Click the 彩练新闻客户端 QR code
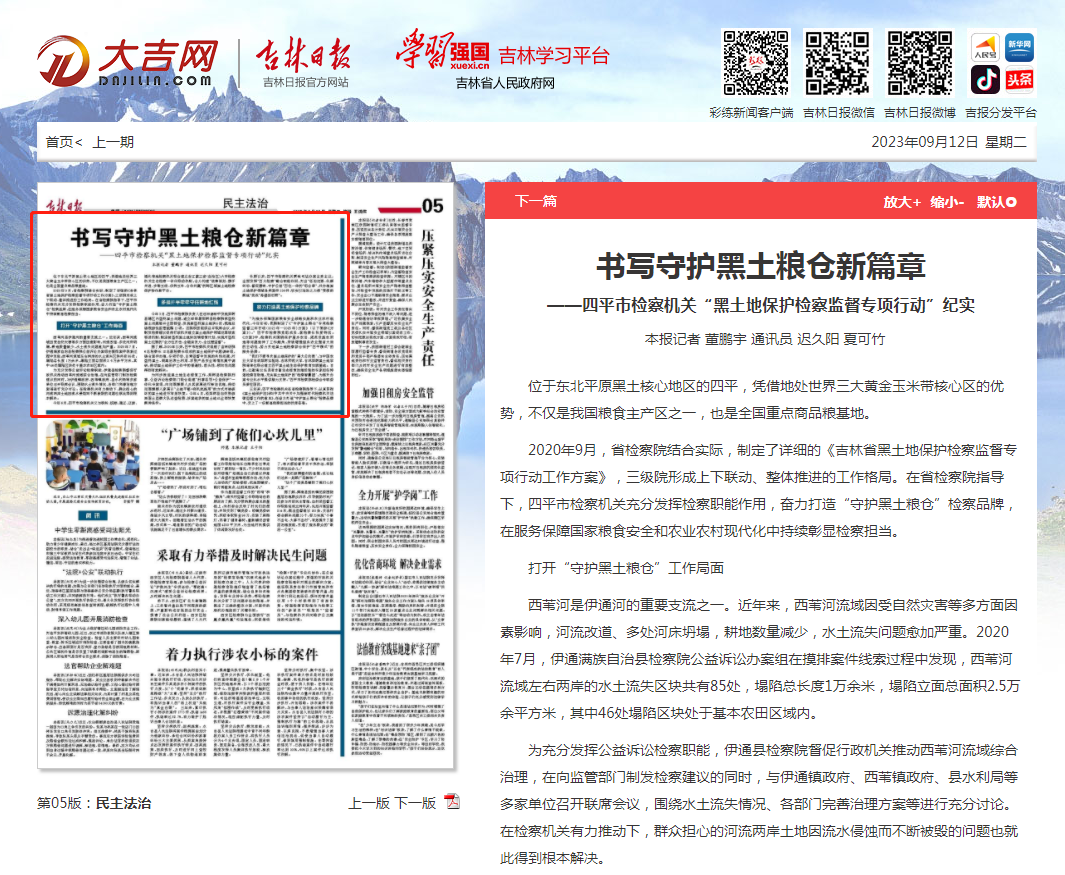 point(751,62)
